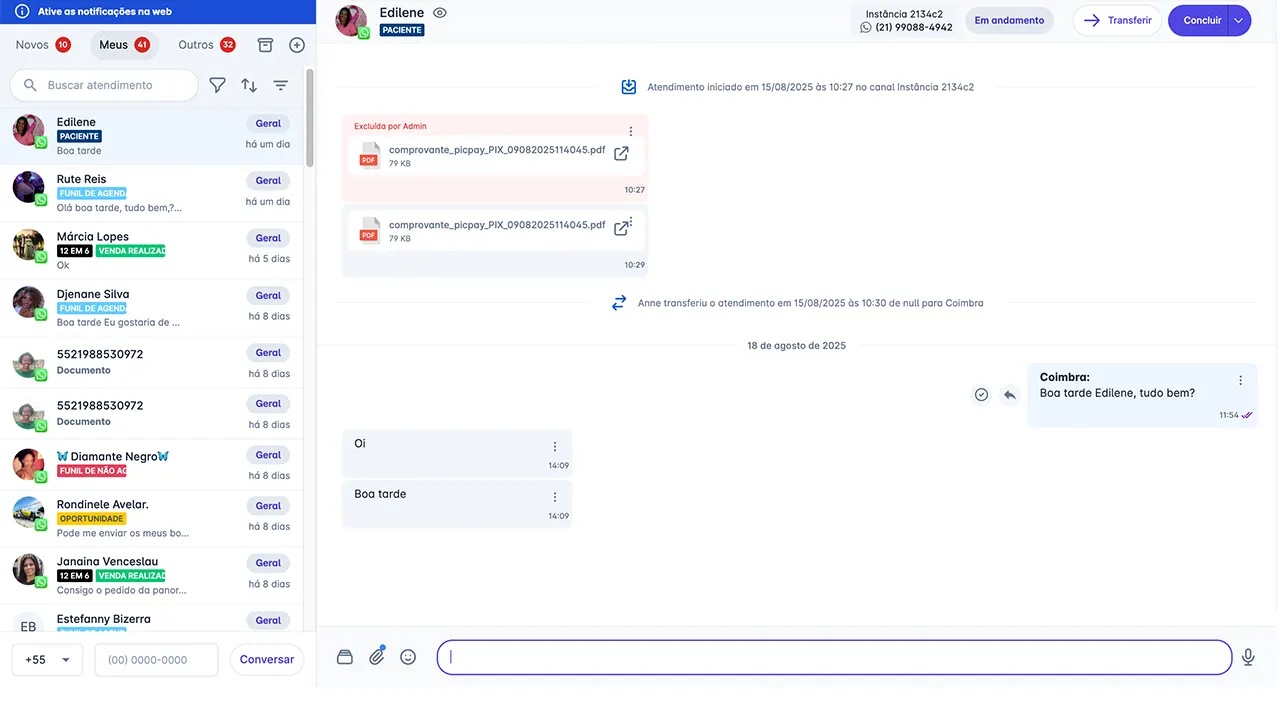Image resolution: width=1280 pixels, height=720 pixels.
Task: Add new conversation with plus icon
Action: tap(297, 45)
